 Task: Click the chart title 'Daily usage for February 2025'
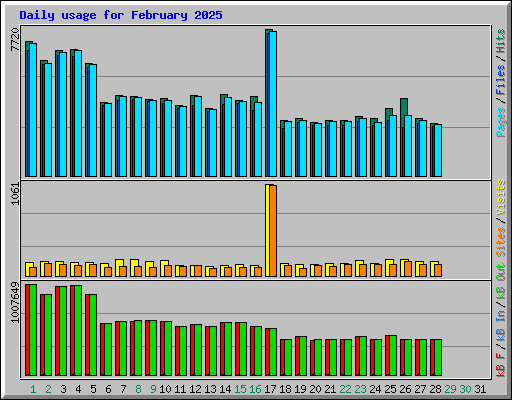point(121,15)
